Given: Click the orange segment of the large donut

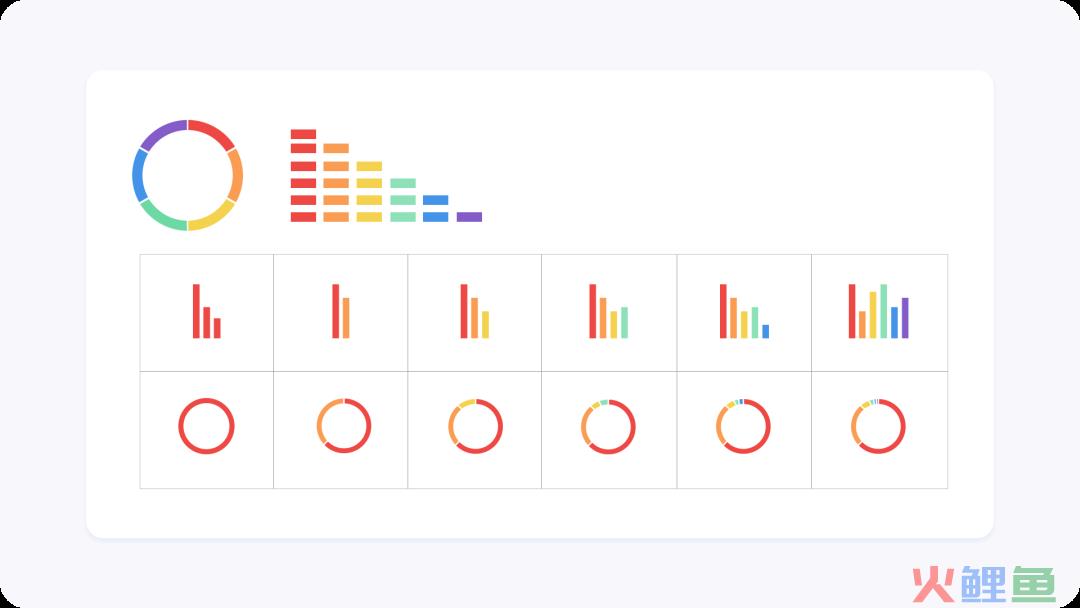Looking at the screenshot, I should [x=237, y=175].
